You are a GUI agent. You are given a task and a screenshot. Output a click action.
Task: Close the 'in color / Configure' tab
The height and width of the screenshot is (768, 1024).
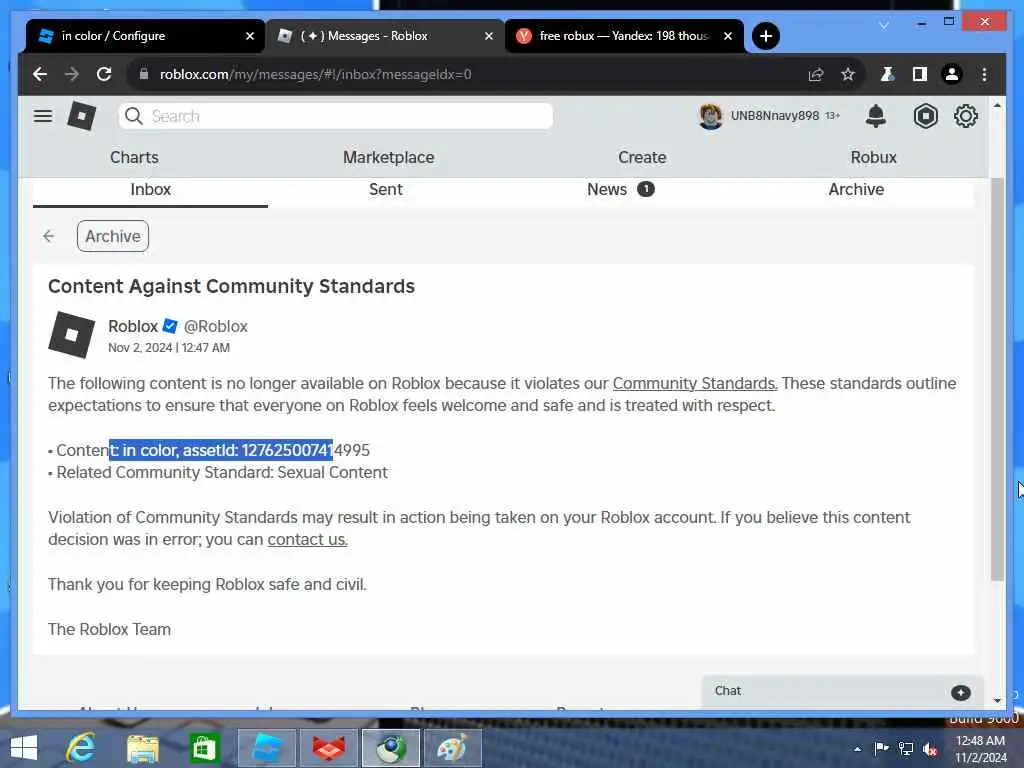(249, 37)
